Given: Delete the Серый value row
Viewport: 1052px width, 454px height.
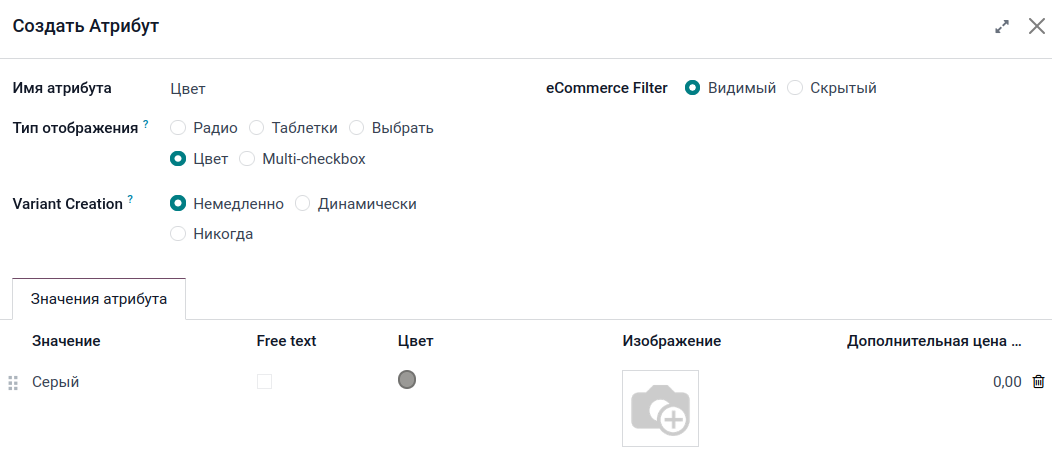Looking at the screenshot, I should 1039,381.
